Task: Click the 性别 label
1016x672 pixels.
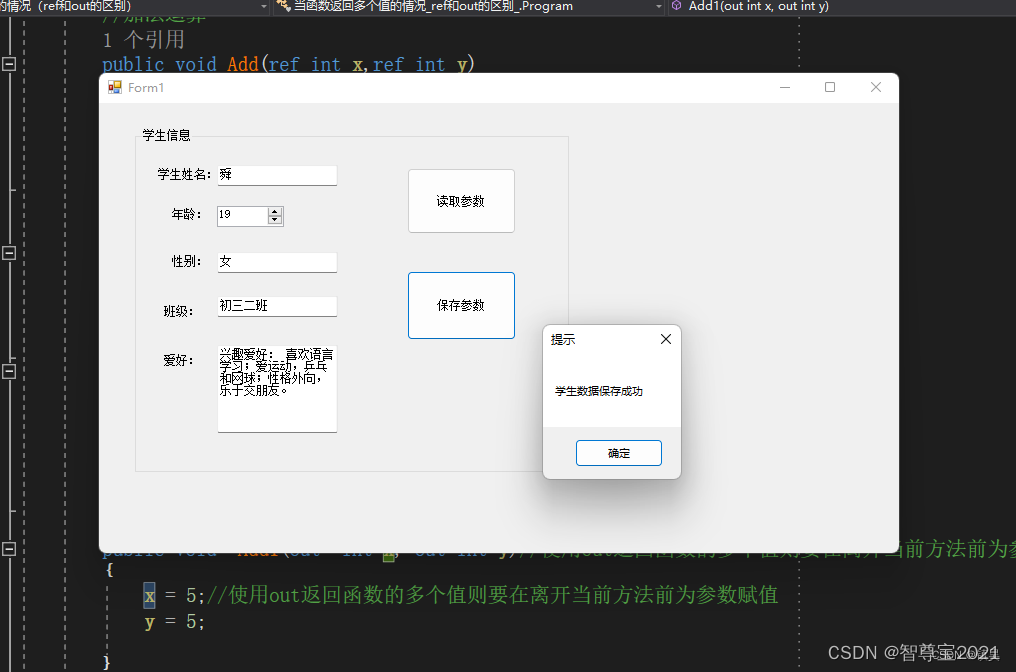Action: [186, 261]
